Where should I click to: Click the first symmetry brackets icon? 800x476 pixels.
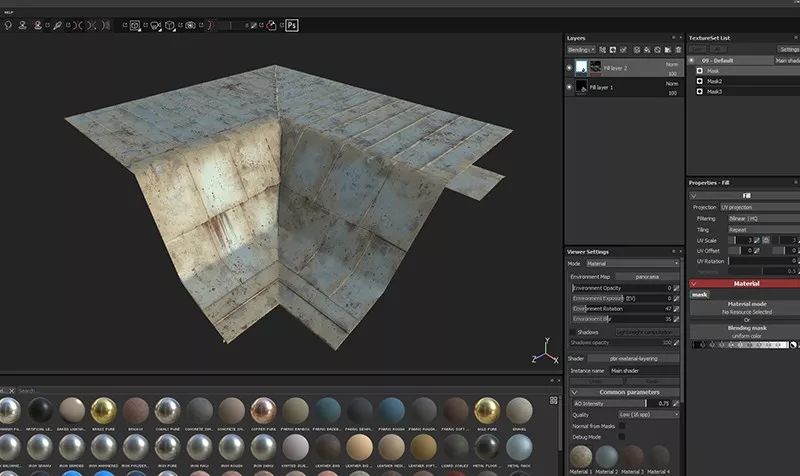point(78,25)
